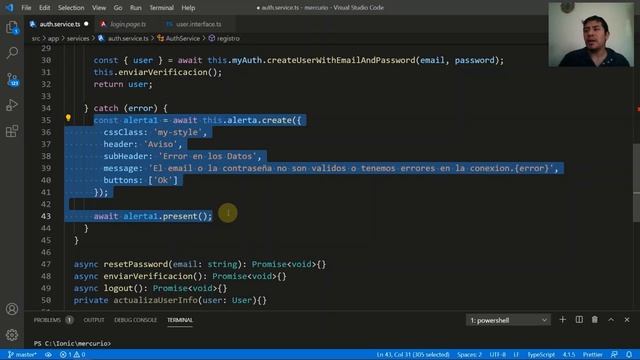Split the terminal pane

click(x=579, y=320)
